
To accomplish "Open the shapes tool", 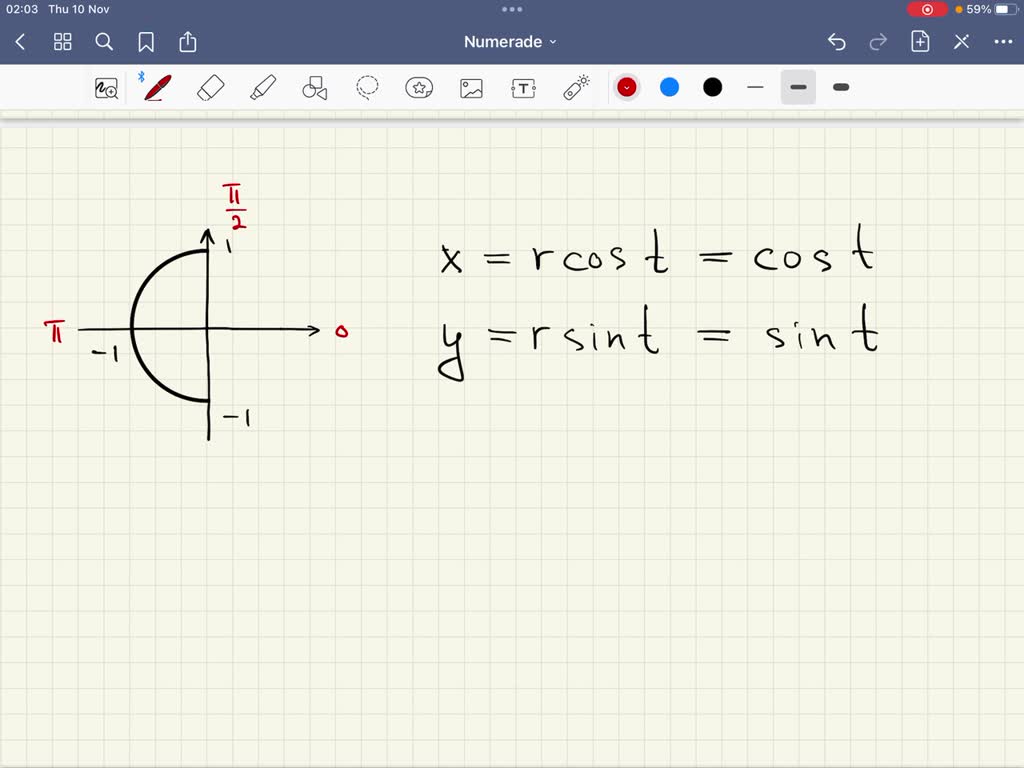I will (x=314, y=87).
